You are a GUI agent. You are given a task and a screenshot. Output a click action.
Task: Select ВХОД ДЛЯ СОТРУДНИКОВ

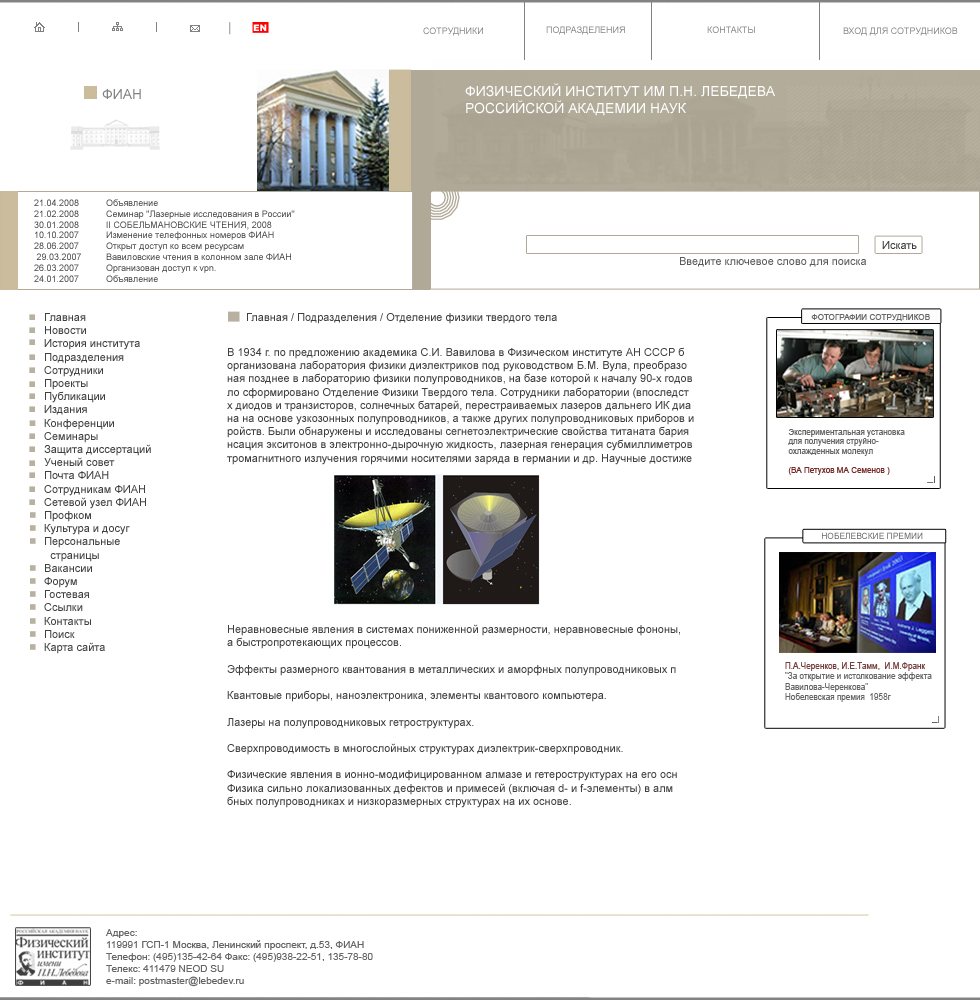click(x=898, y=31)
